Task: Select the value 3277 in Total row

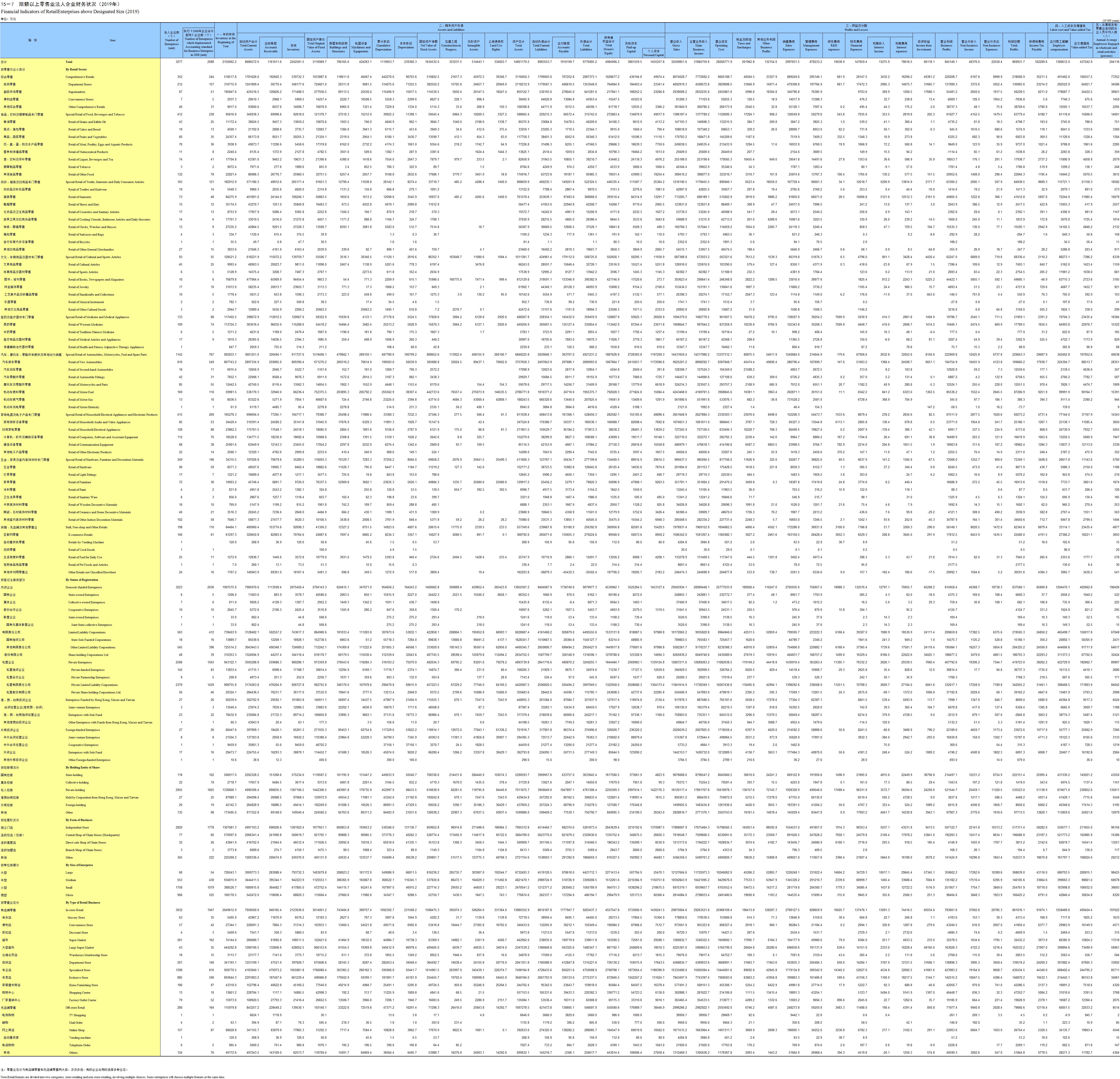Action: point(178,62)
